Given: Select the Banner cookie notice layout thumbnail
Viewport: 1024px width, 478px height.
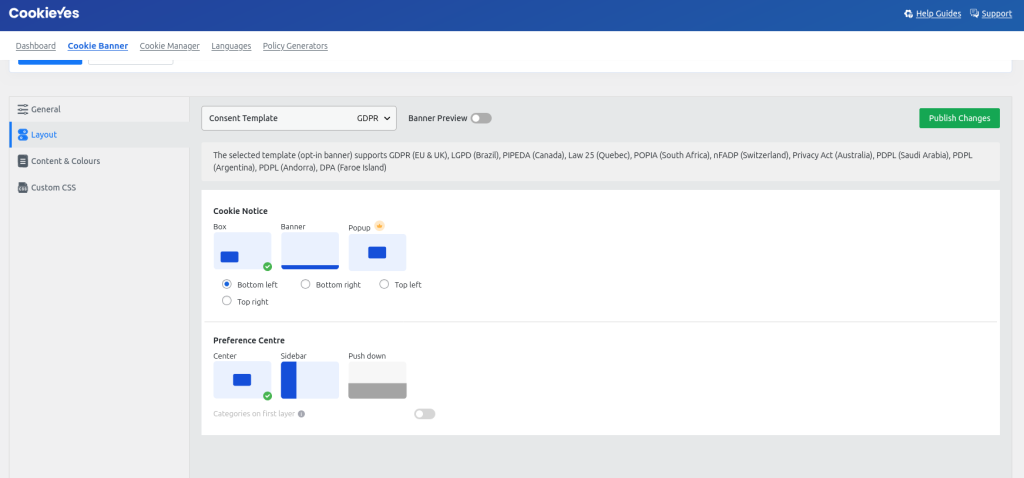Looking at the screenshot, I should [310, 251].
